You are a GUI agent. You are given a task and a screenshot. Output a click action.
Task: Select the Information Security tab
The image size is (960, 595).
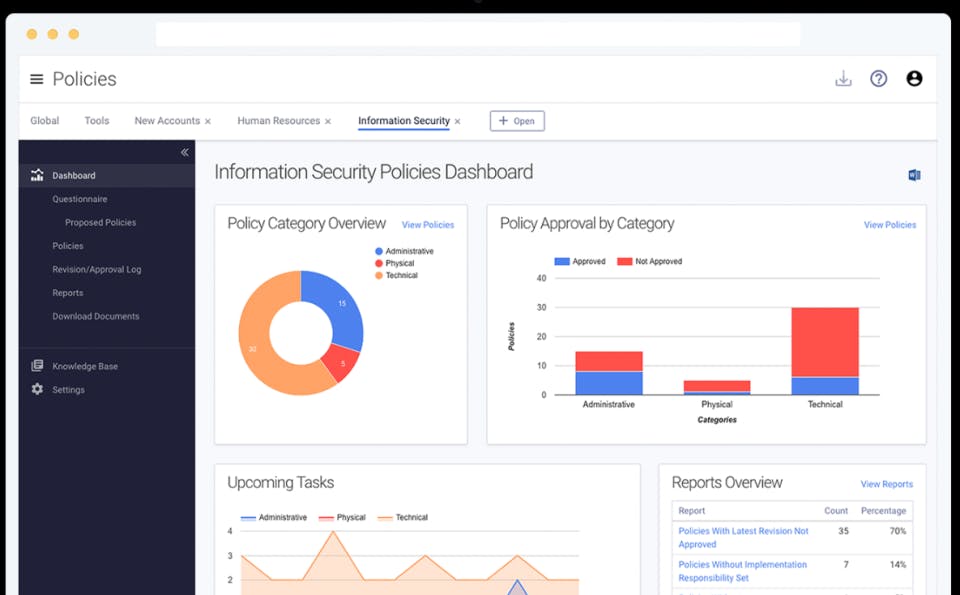404,121
